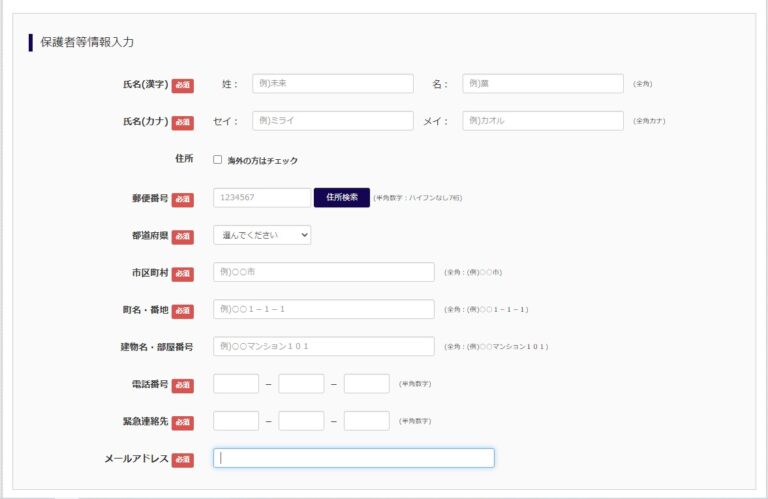The image size is (768, 499).
Task: Click the 町名・番地 street address field
Action: click(x=324, y=309)
